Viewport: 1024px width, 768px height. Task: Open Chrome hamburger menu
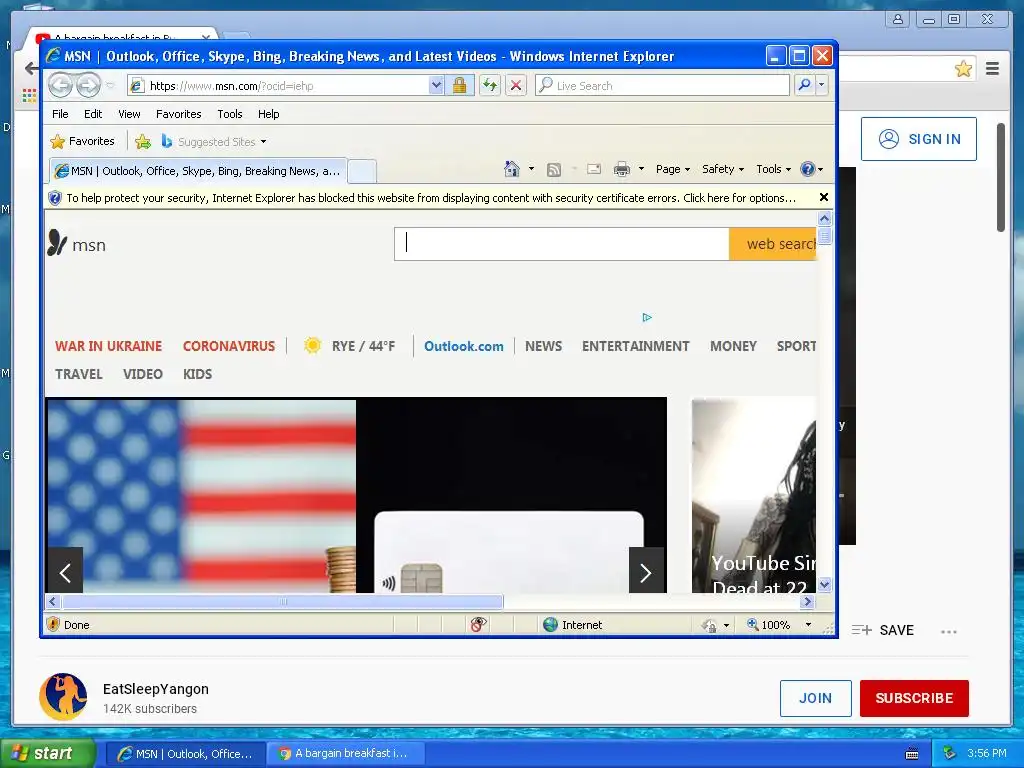point(992,69)
